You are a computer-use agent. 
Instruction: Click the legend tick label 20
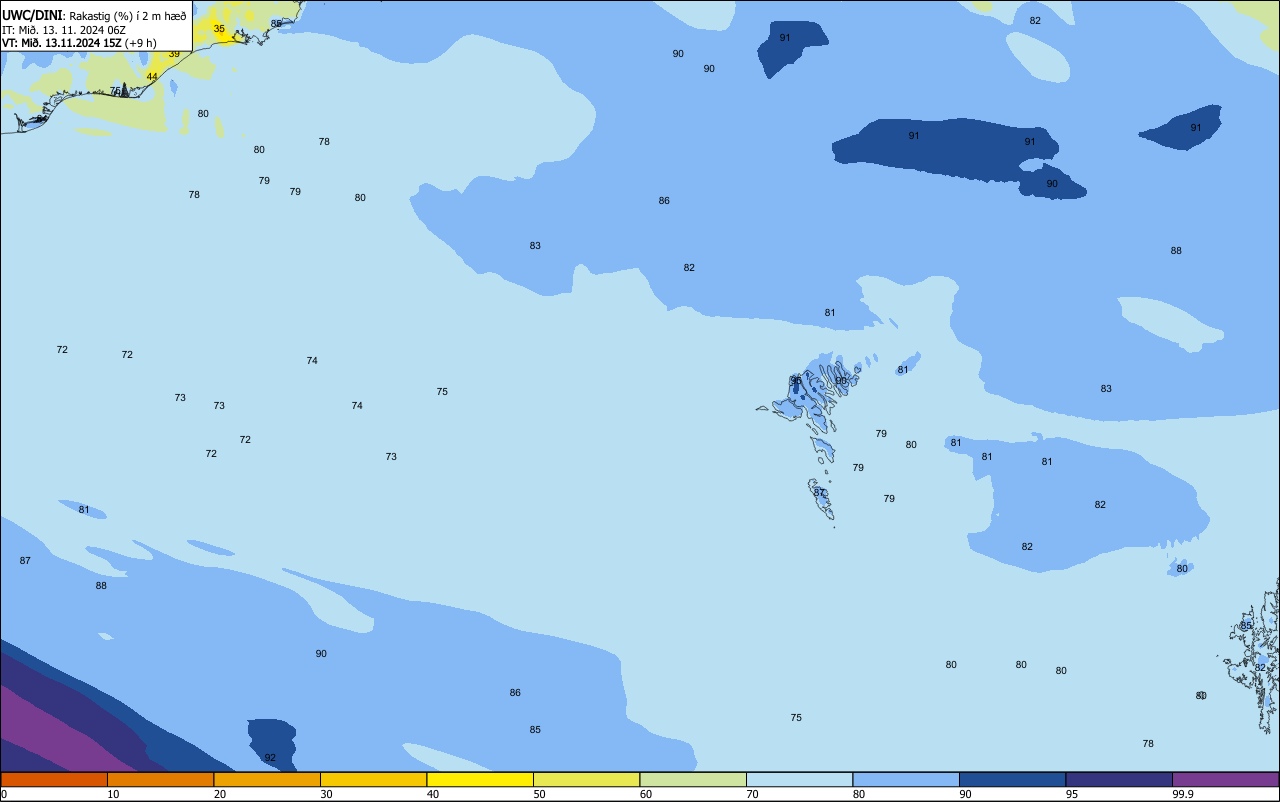(x=220, y=794)
